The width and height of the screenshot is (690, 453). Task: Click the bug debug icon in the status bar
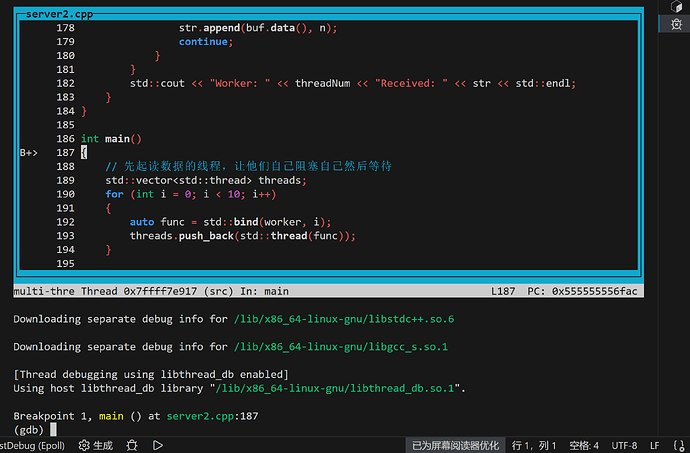pyautogui.click(x=132, y=446)
